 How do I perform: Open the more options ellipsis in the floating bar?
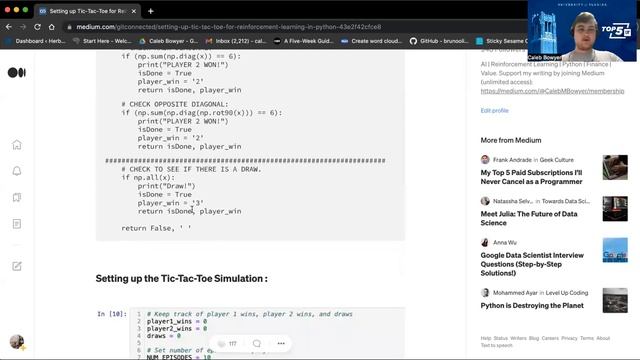[281, 344]
